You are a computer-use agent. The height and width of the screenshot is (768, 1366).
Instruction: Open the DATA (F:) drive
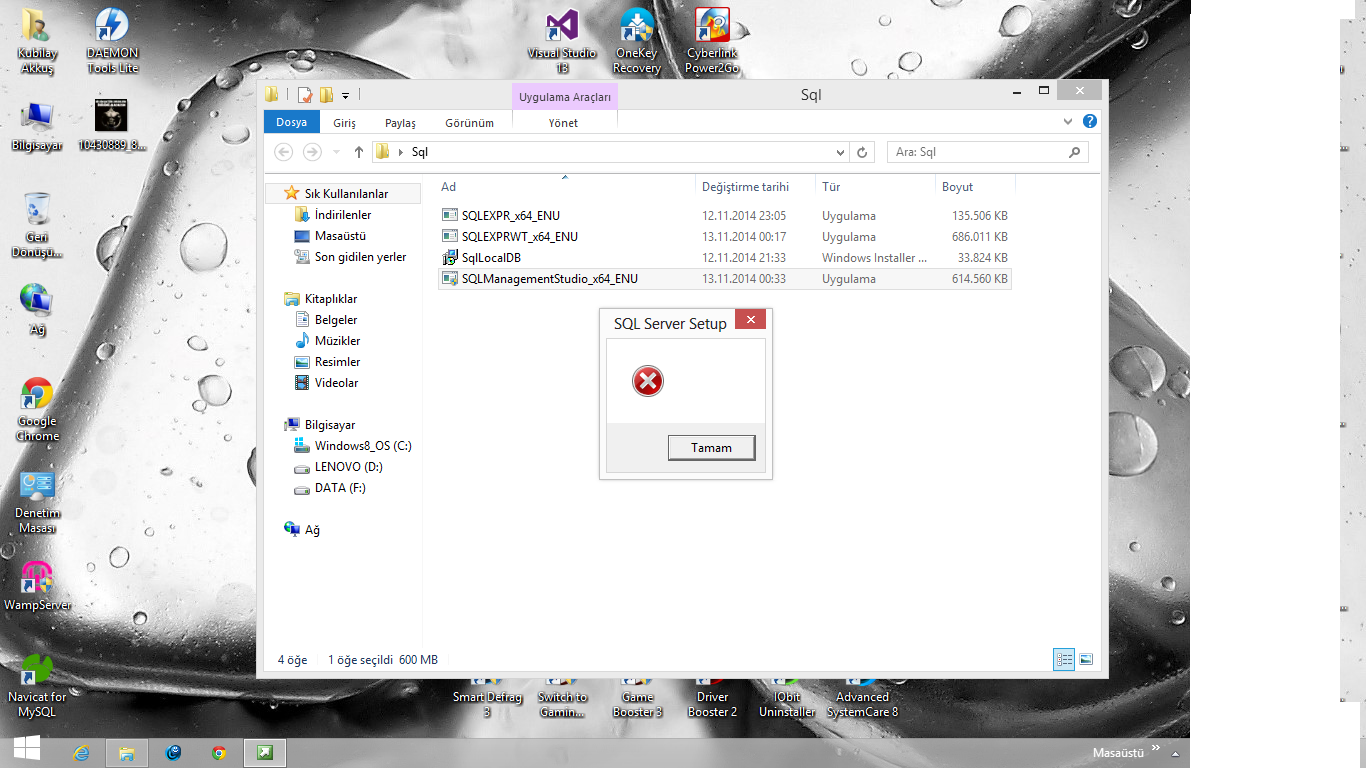coord(330,488)
